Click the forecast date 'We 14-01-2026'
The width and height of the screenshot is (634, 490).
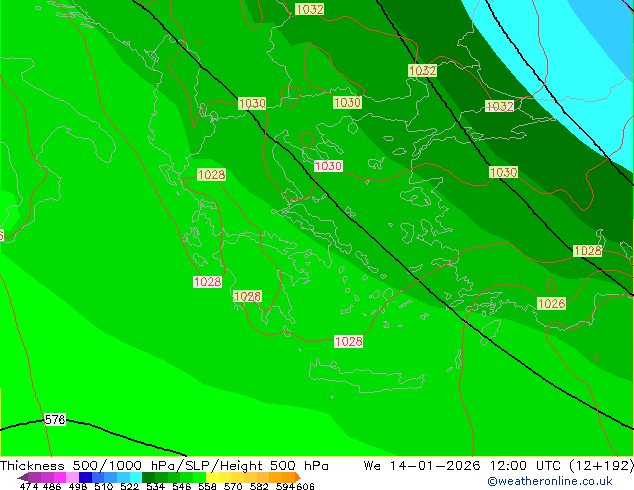421,466
